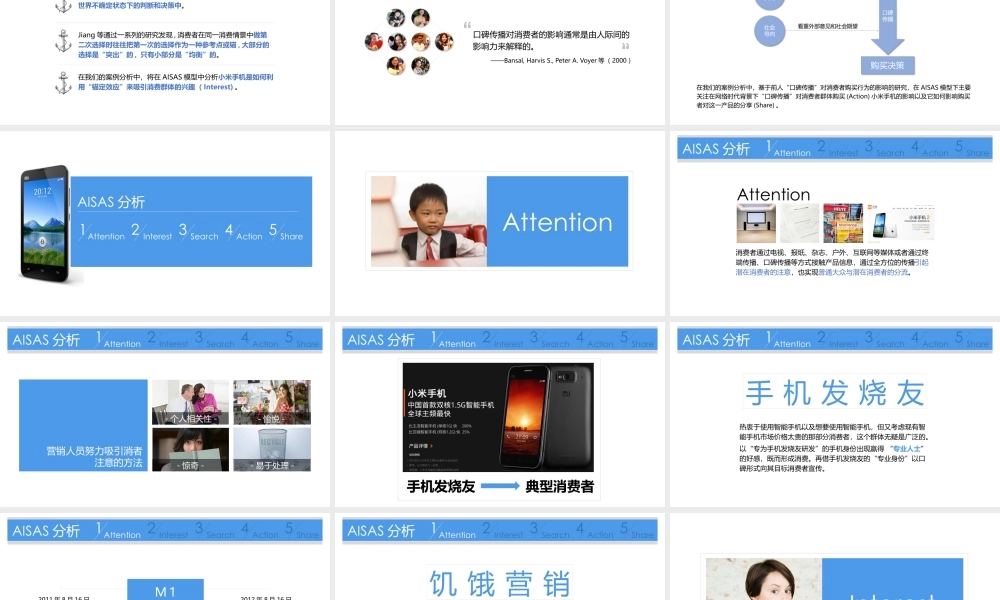The width and height of the screenshot is (1000, 600).
Task: Click the large 手机发烧友 heading
Action: (835, 393)
